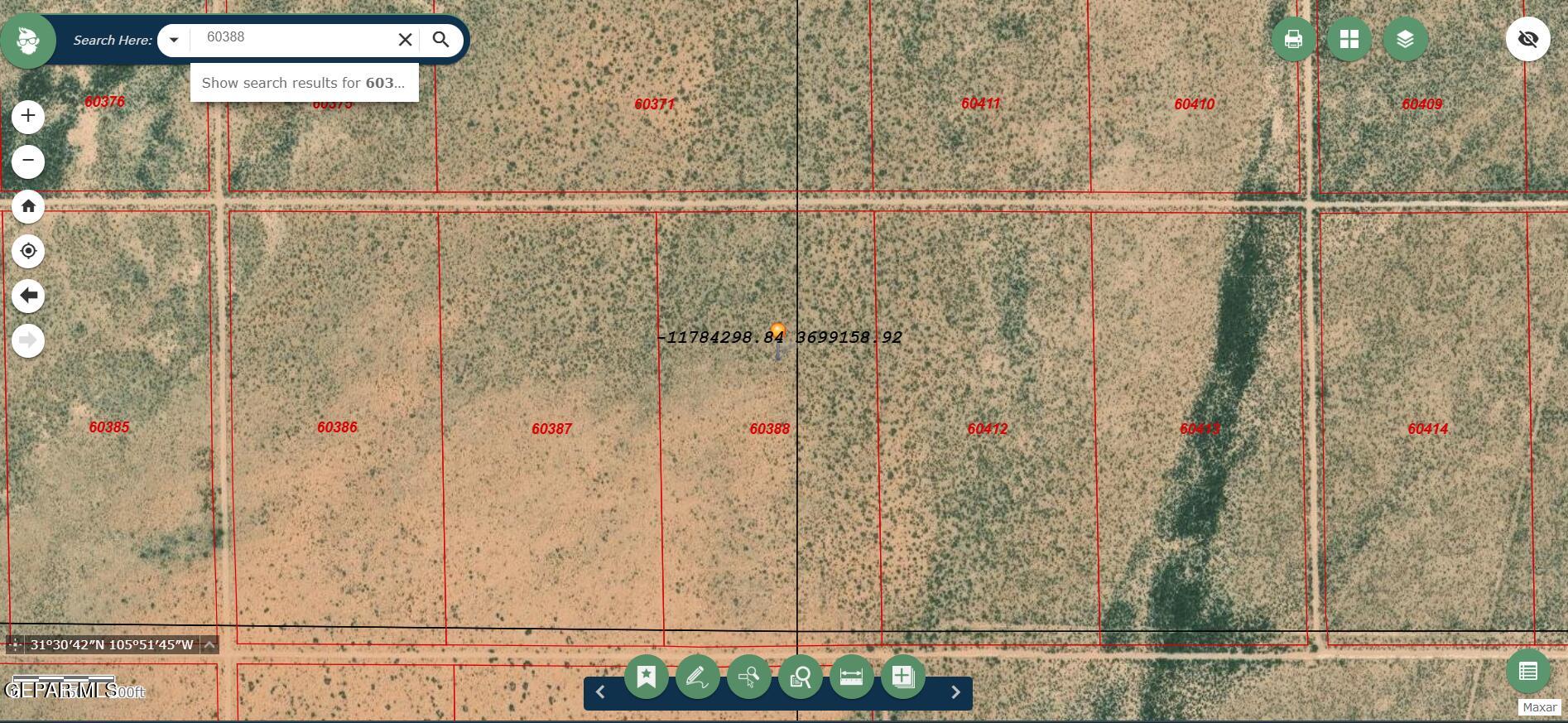Expand the search source dropdown arrow
The height and width of the screenshot is (723, 1568).
[174, 40]
